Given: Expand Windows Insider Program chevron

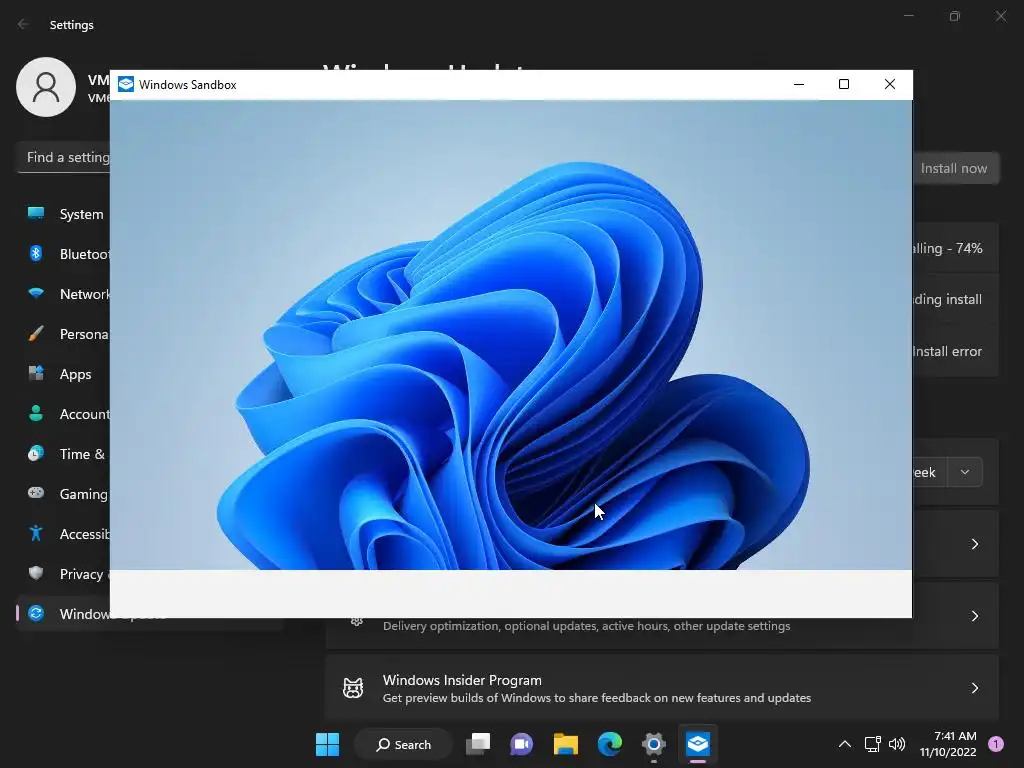Looking at the screenshot, I should pos(974,688).
